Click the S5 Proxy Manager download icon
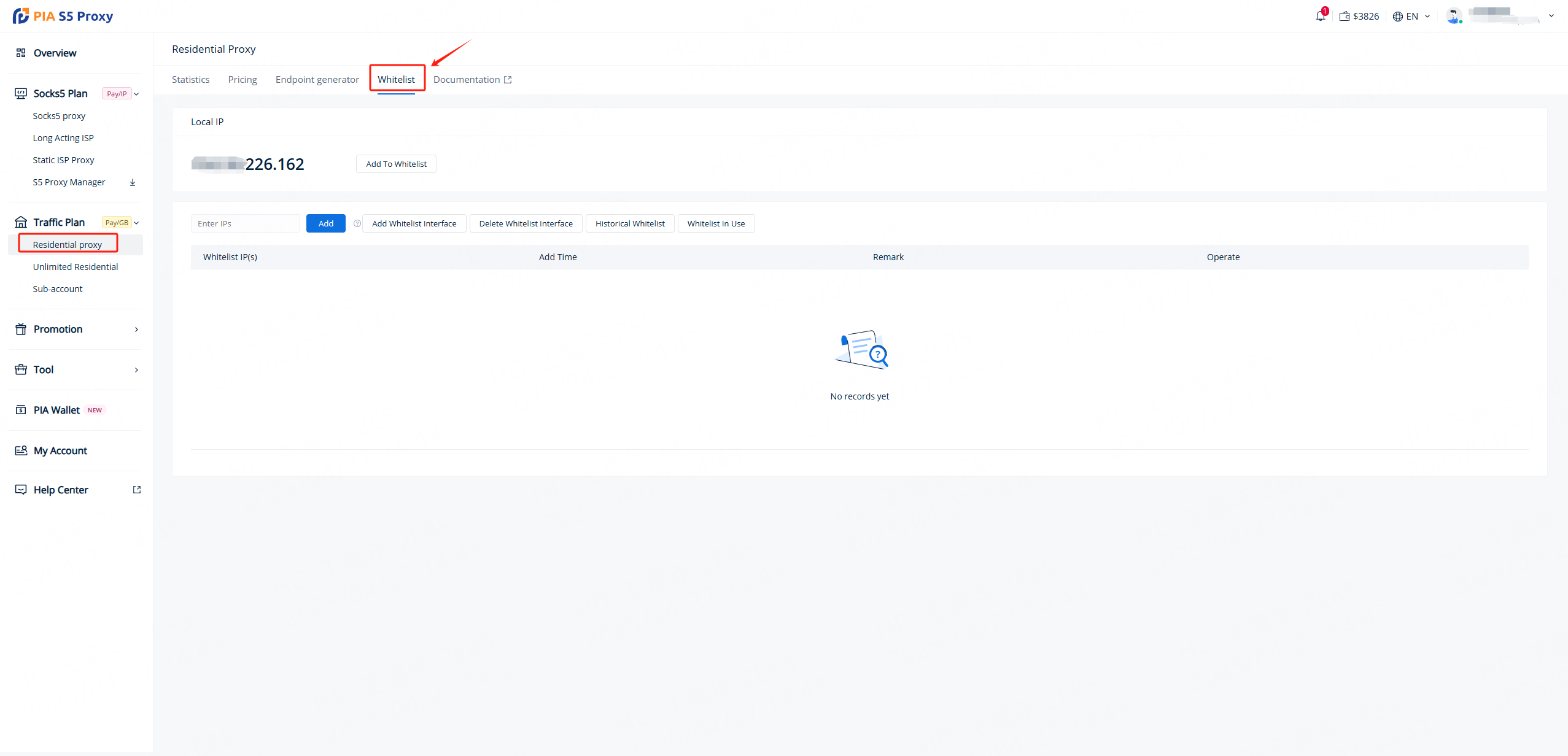This screenshot has height=756, width=1568. pyautogui.click(x=133, y=182)
